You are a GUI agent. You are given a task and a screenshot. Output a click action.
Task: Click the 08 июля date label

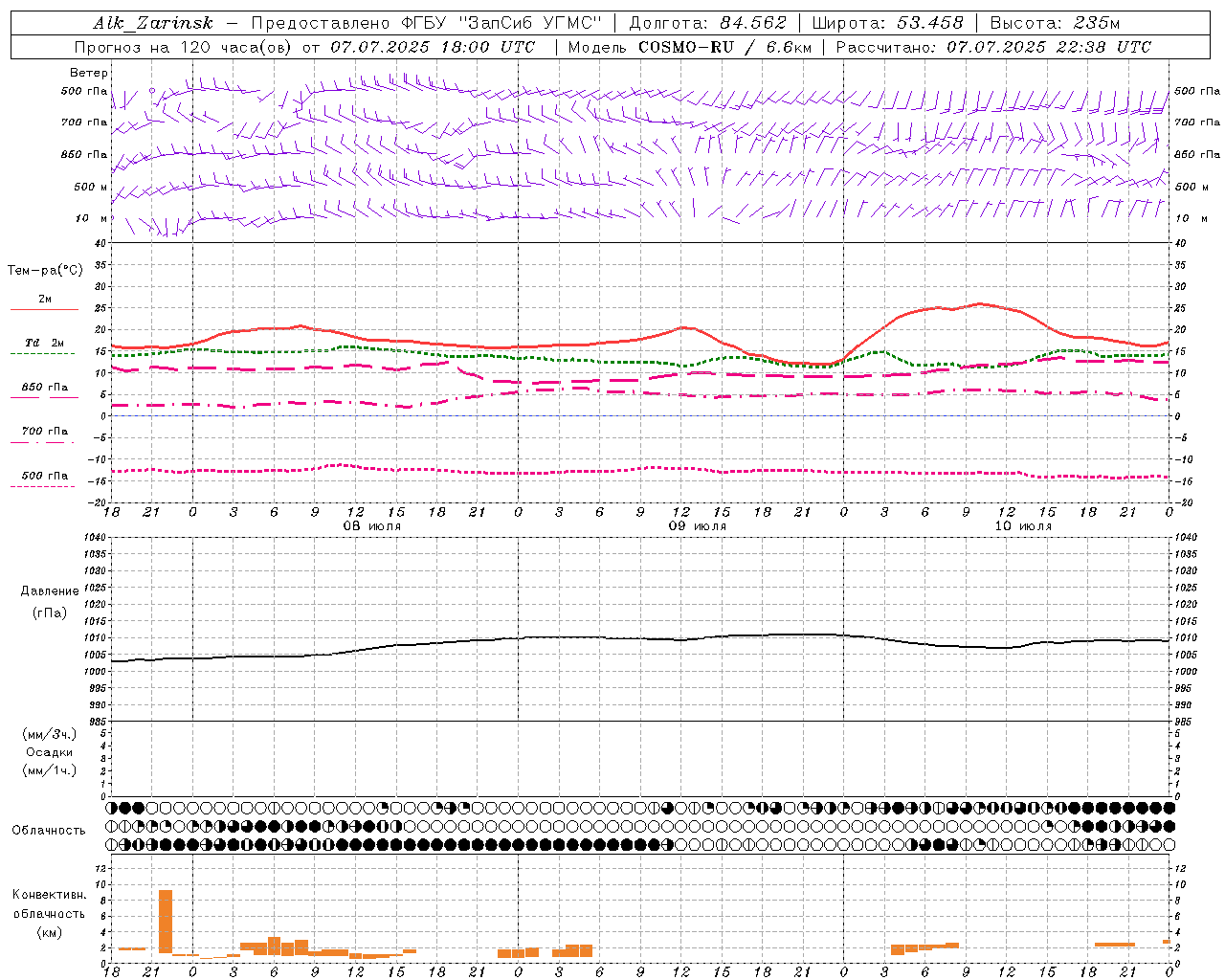pyautogui.click(x=372, y=526)
